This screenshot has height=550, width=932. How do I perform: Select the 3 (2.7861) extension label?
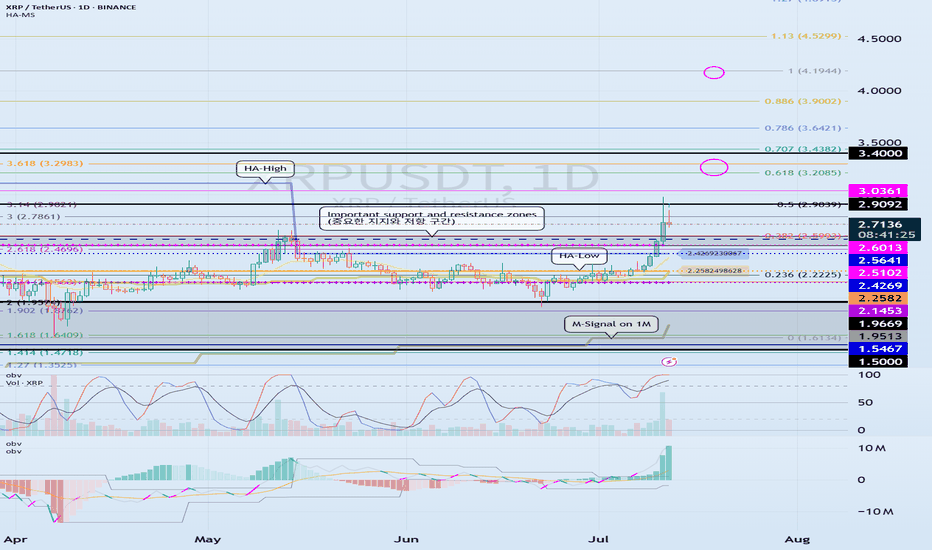[33, 216]
